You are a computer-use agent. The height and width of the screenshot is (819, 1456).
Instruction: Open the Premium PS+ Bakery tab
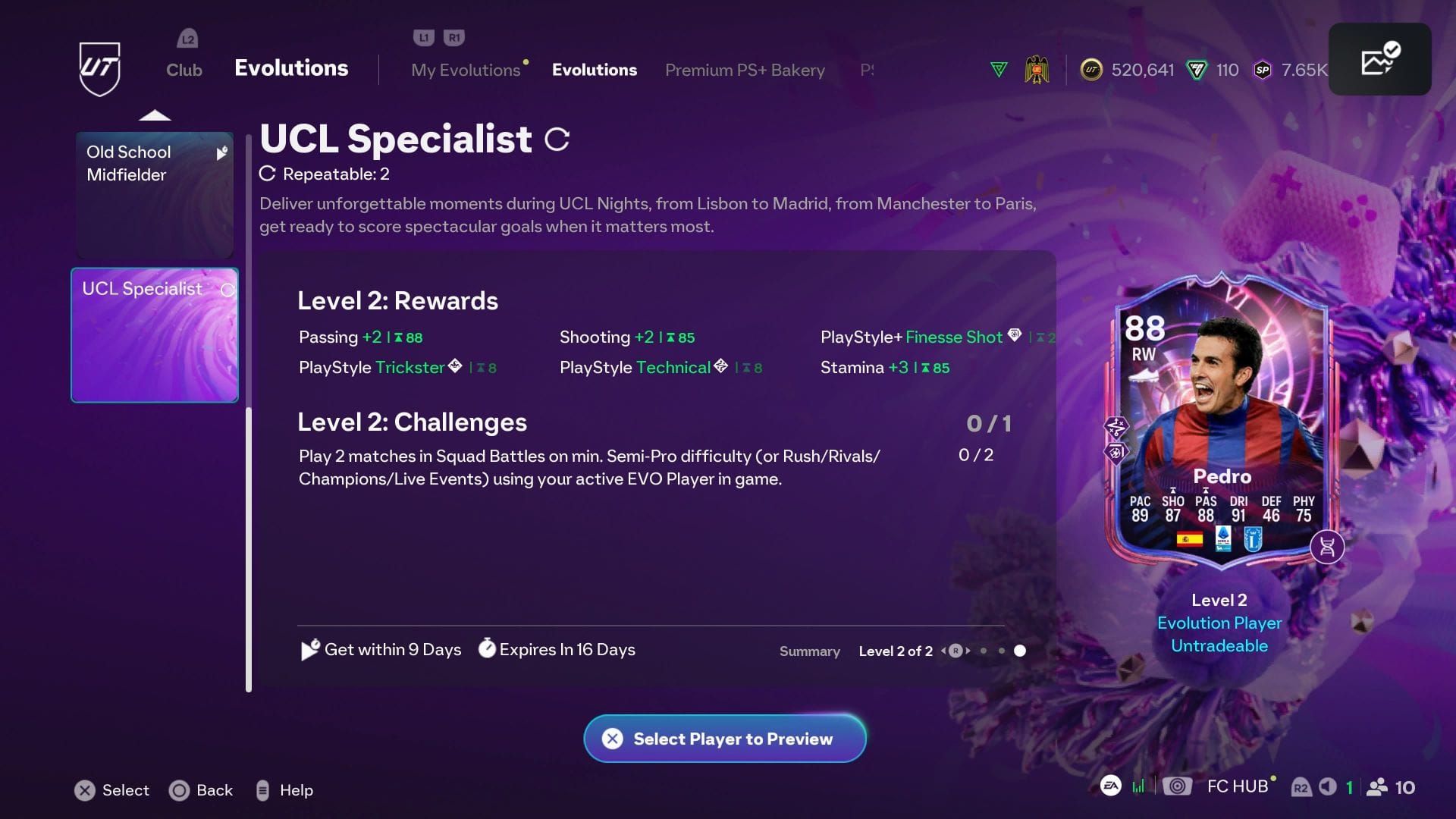(745, 70)
